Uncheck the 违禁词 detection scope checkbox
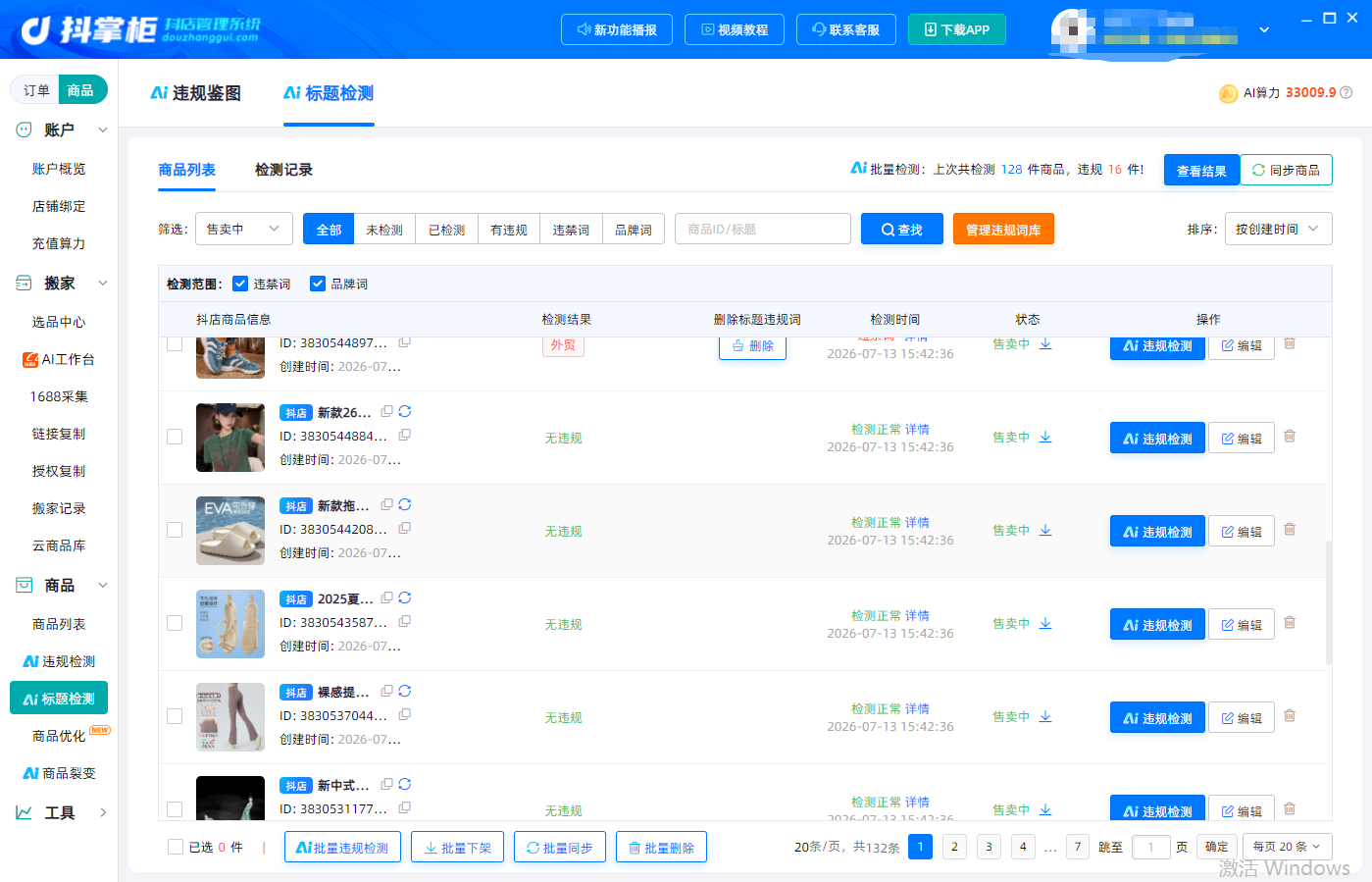This screenshot has width=1372, height=882. [x=240, y=284]
